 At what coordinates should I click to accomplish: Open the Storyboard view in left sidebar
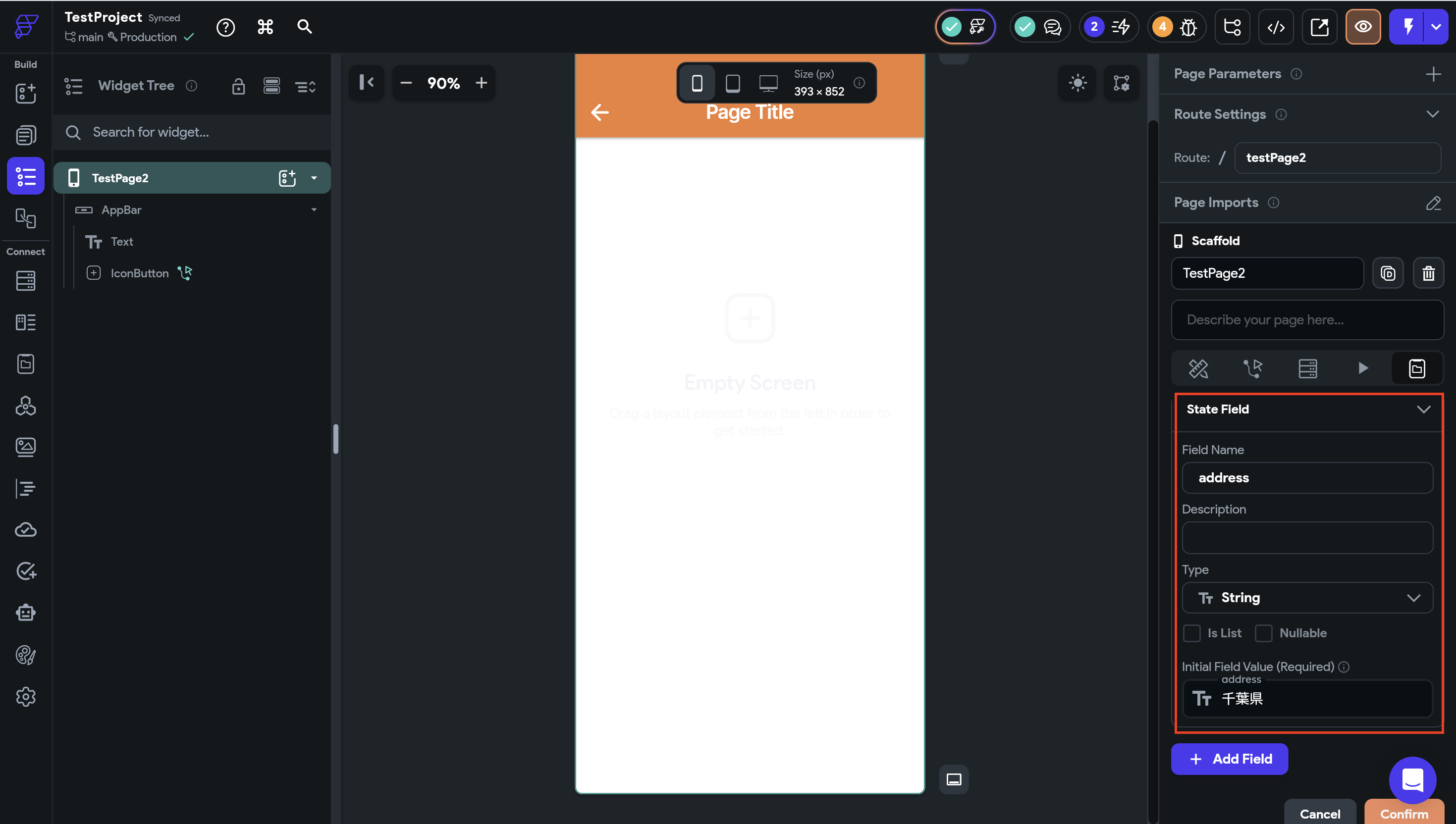pyautogui.click(x=25, y=218)
